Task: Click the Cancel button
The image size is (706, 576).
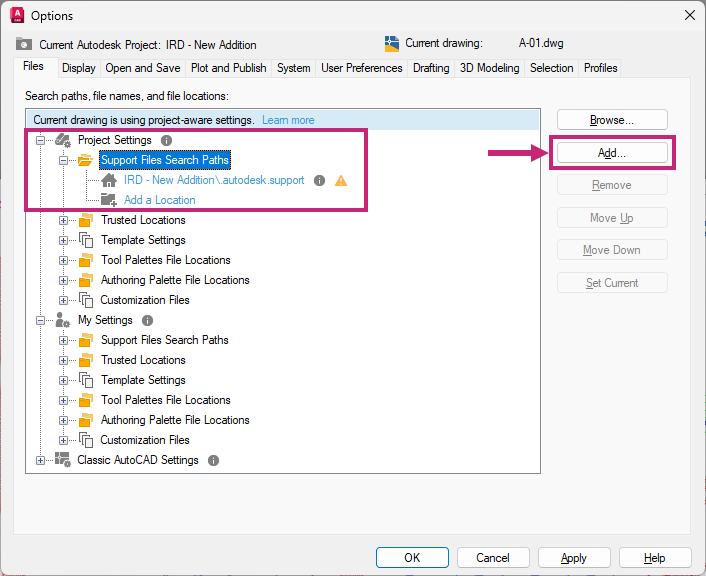Action: [493, 558]
